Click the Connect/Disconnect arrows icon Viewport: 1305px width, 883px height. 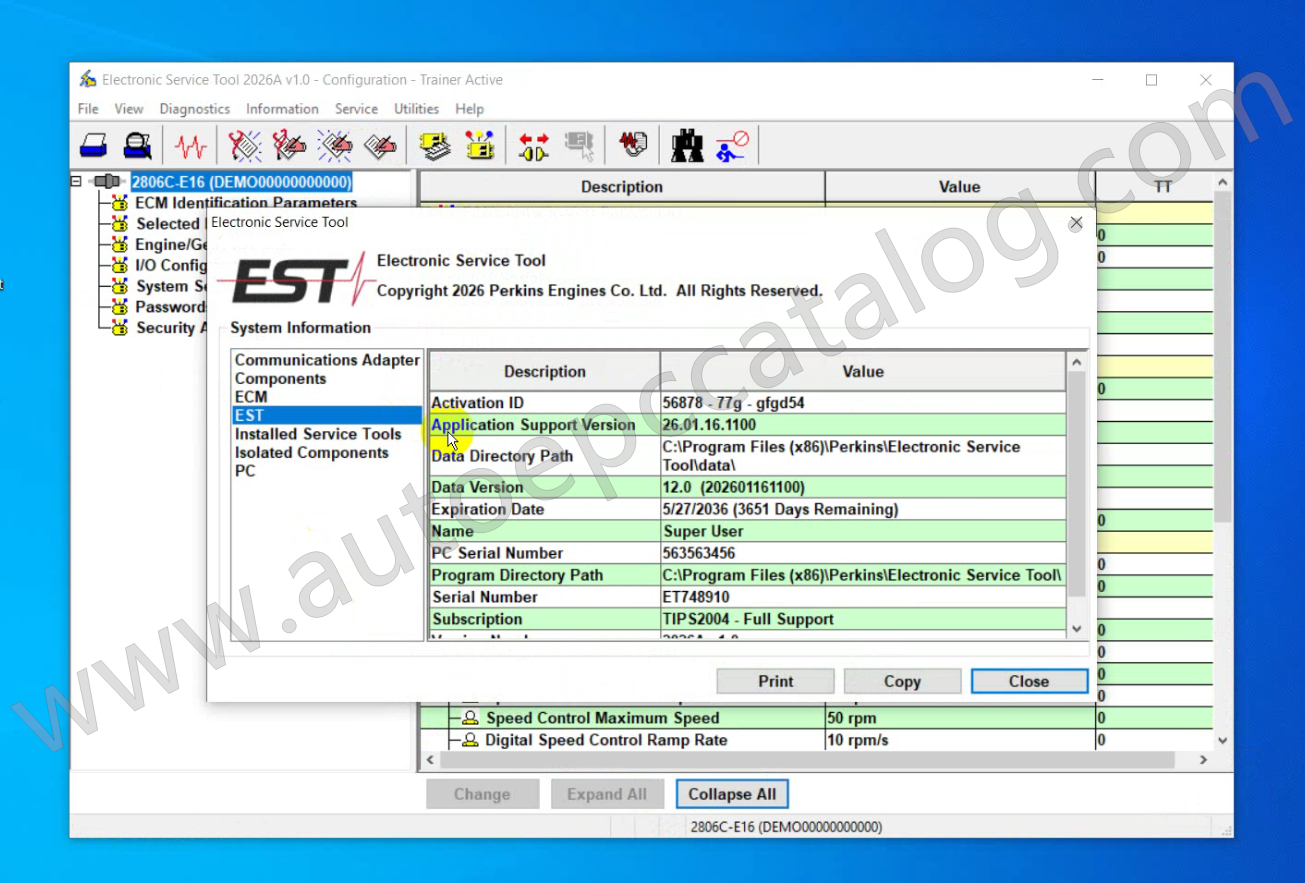point(534,146)
